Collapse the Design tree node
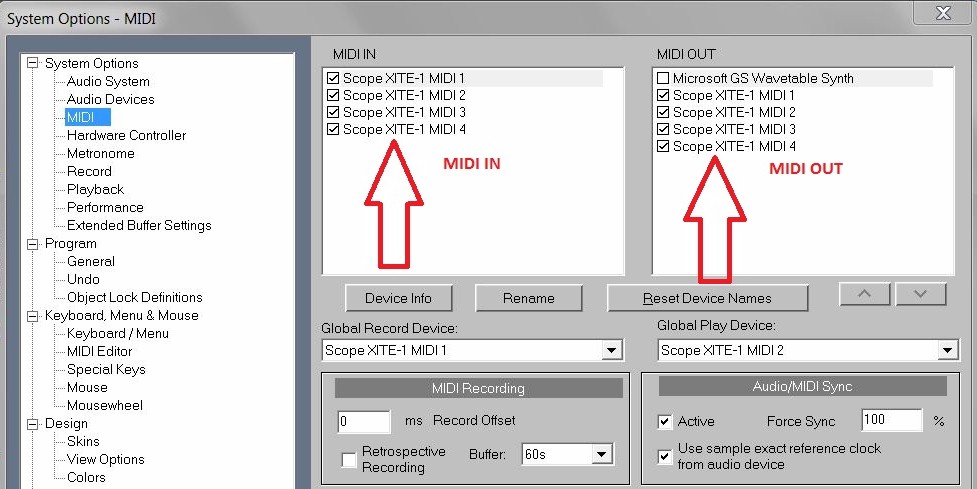Image resolution: width=977 pixels, height=489 pixels. (32, 424)
